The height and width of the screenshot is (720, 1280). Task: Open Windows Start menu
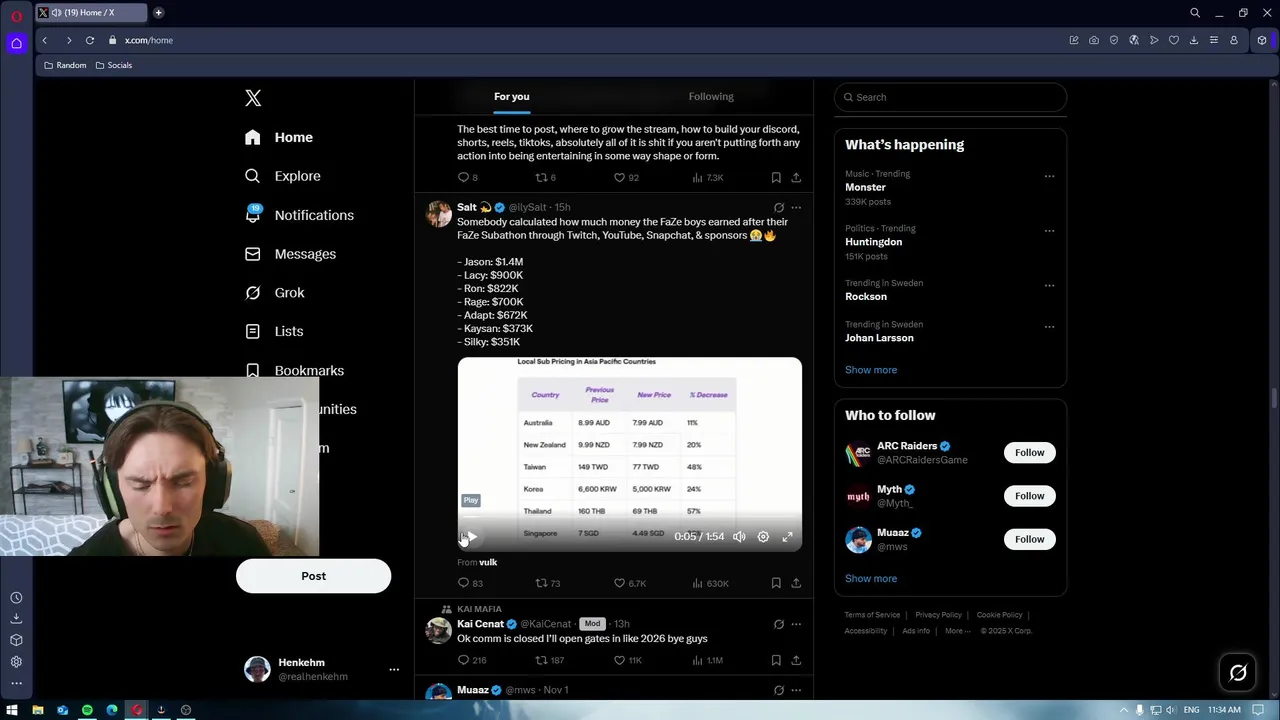pos(12,710)
